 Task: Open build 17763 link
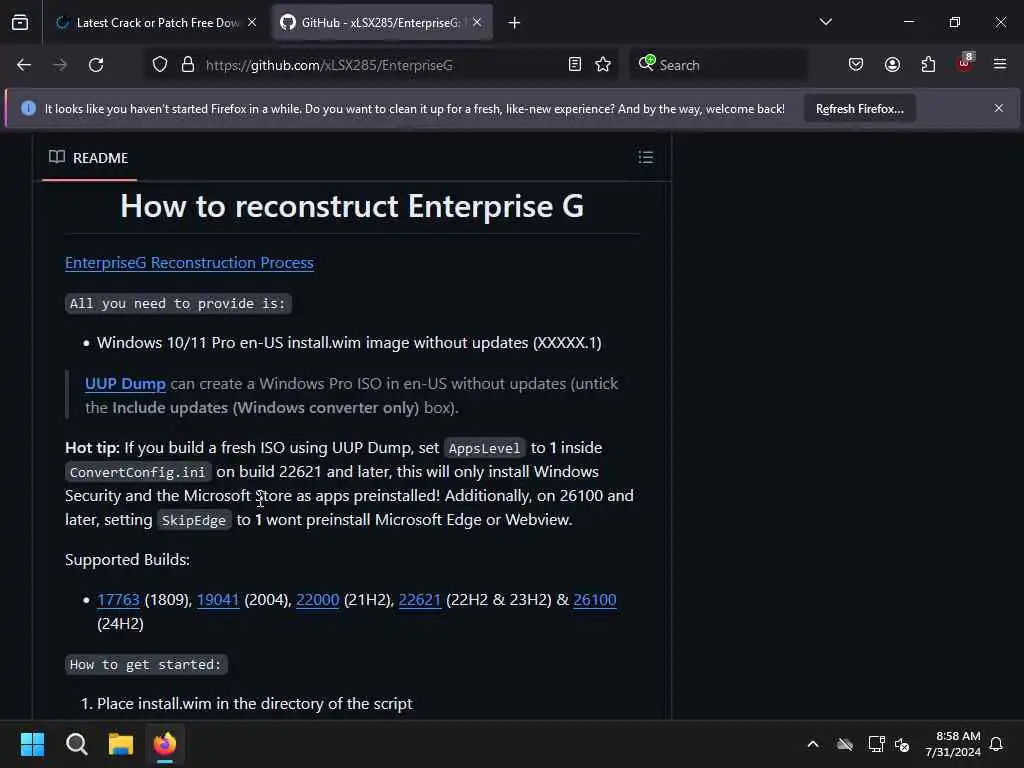[118, 600]
